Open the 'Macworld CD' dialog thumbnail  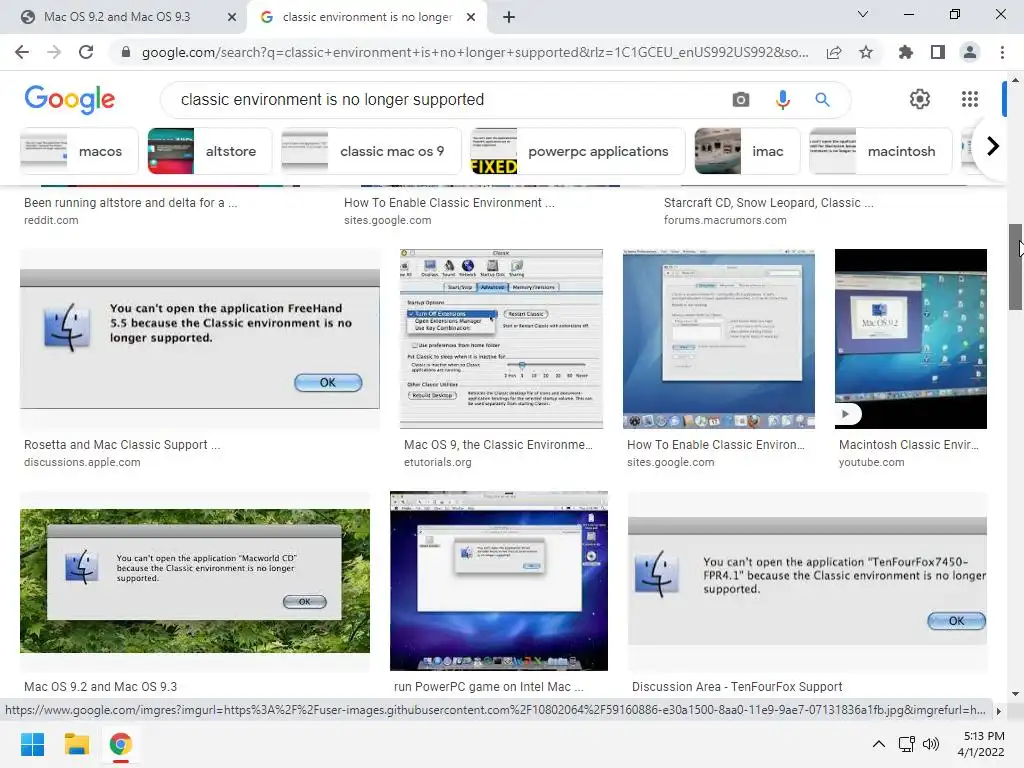(x=195, y=581)
